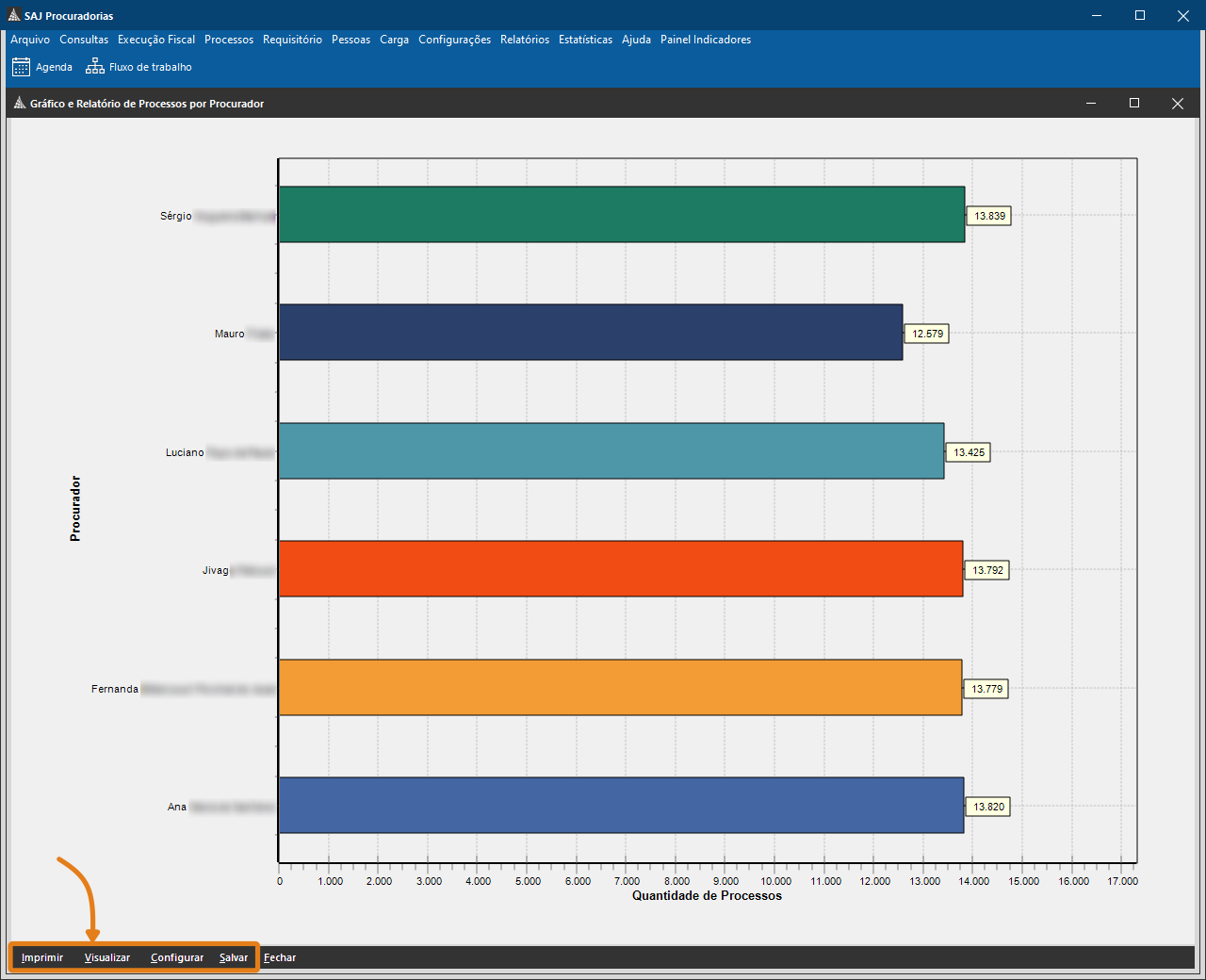Click the Fernanda axis label

[x=115, y=689]
